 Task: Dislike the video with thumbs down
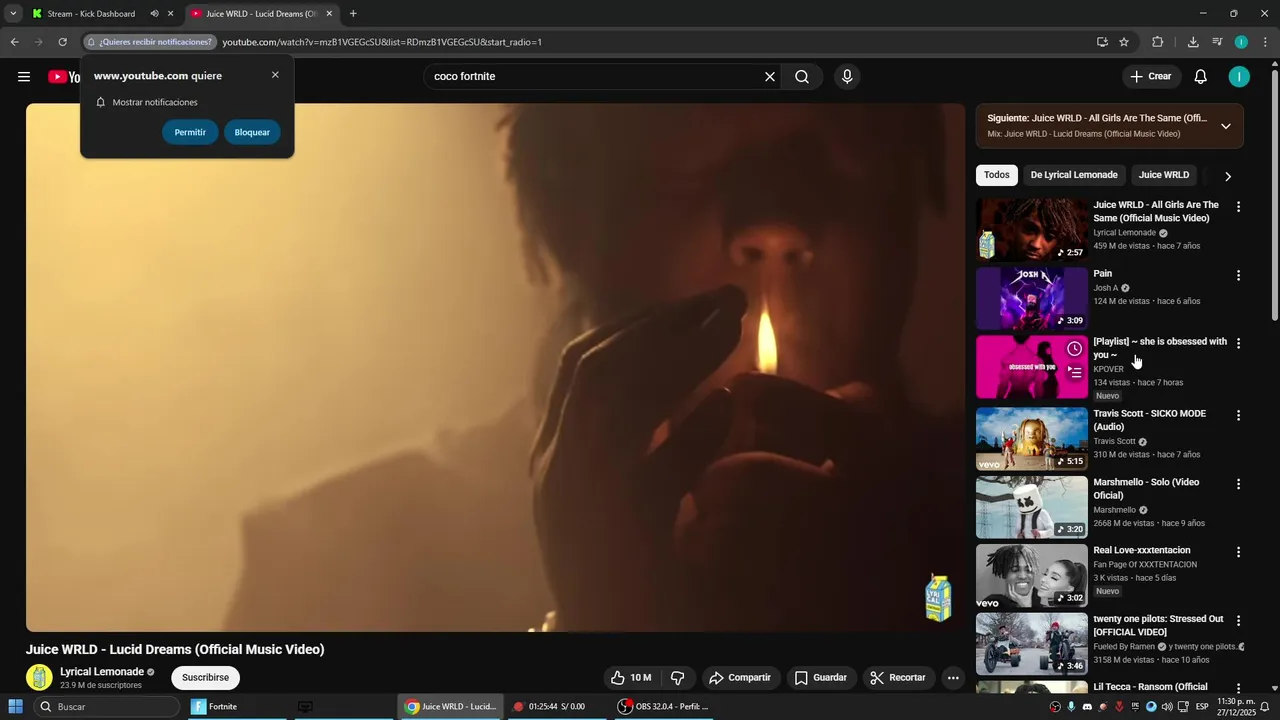tap(677, 678)
